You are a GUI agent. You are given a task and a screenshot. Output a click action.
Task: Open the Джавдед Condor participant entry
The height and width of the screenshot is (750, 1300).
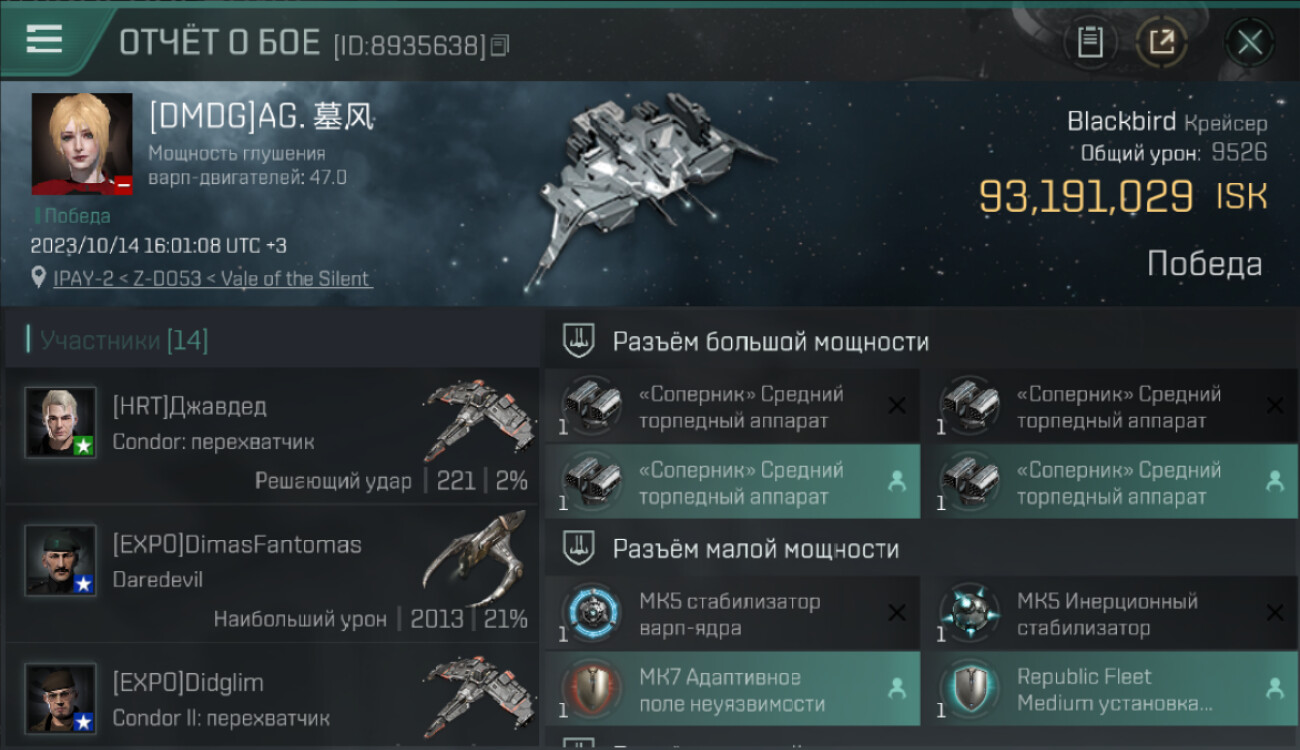pos(272,435)
